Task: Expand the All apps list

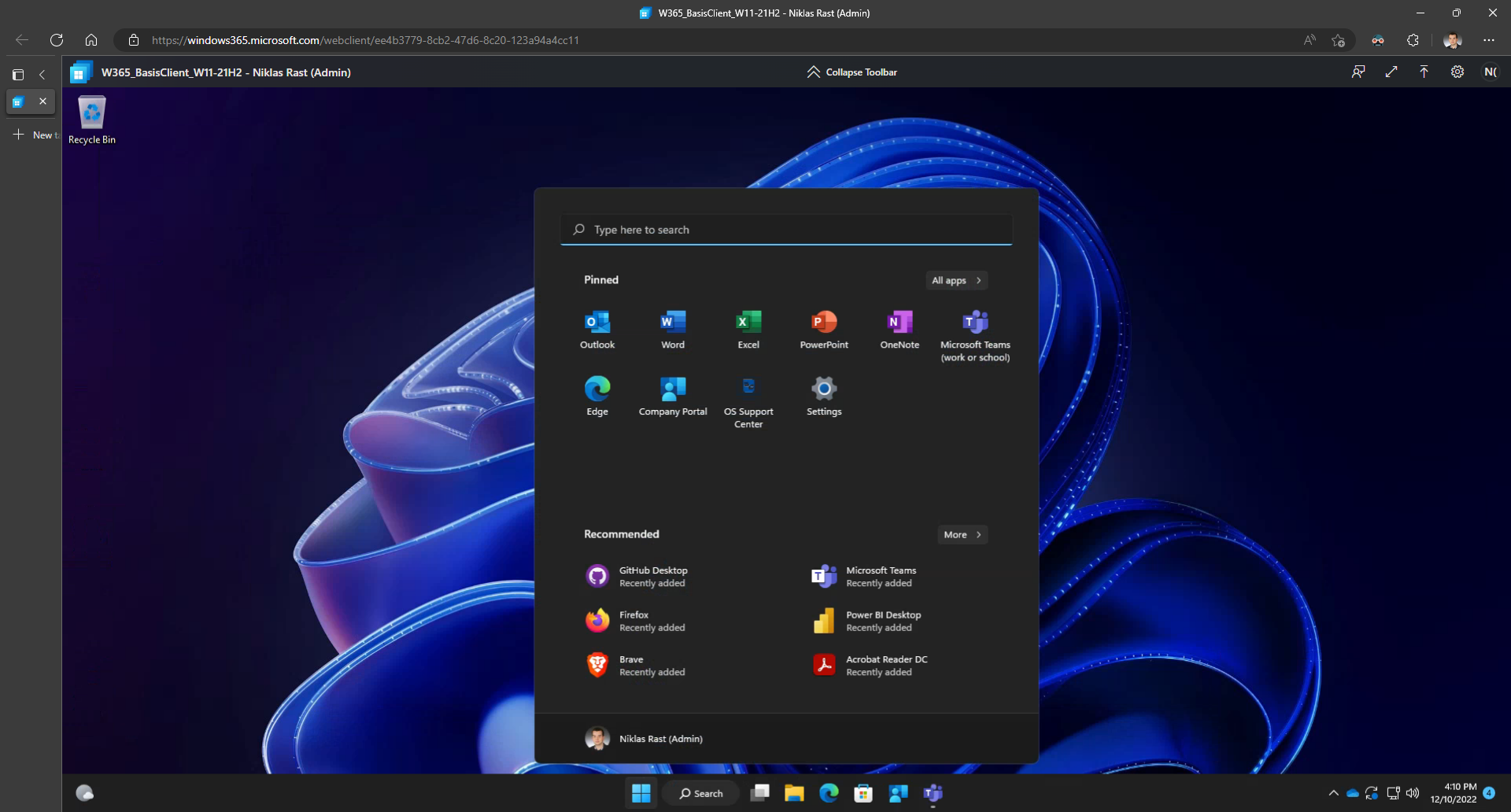Action: click(x=956, y=281)
